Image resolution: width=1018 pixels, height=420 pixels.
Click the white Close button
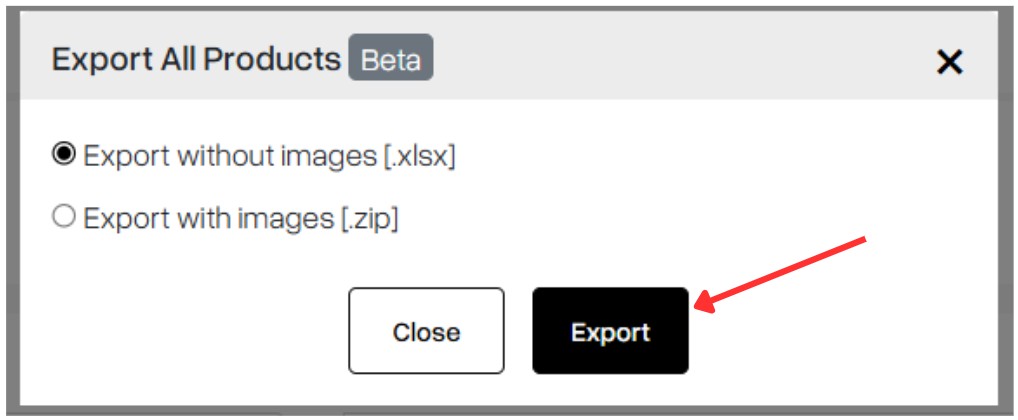pos(427,331)
